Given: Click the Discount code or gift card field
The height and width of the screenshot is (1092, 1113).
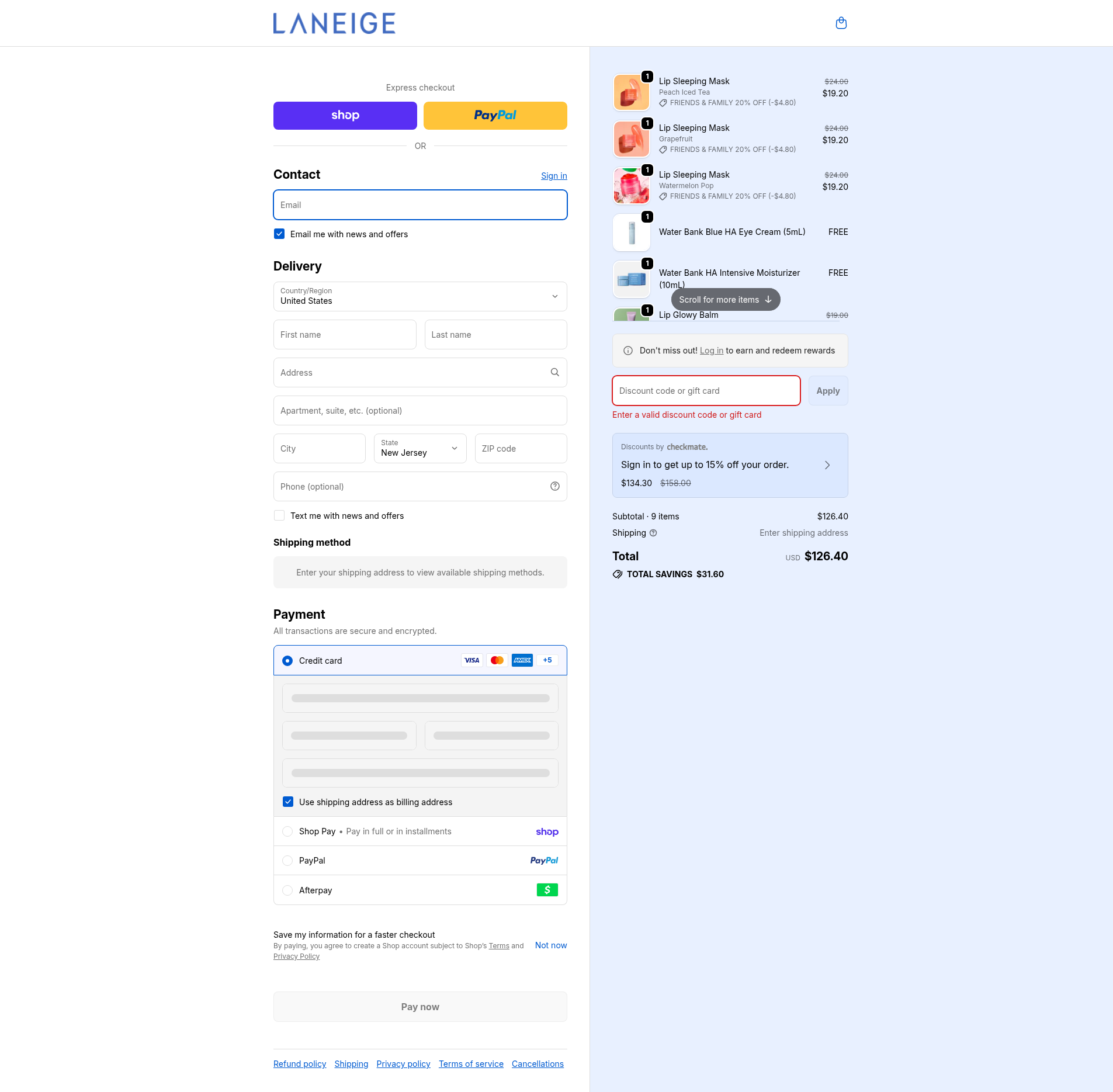Looking at the screenshot, I should point(706,391).
